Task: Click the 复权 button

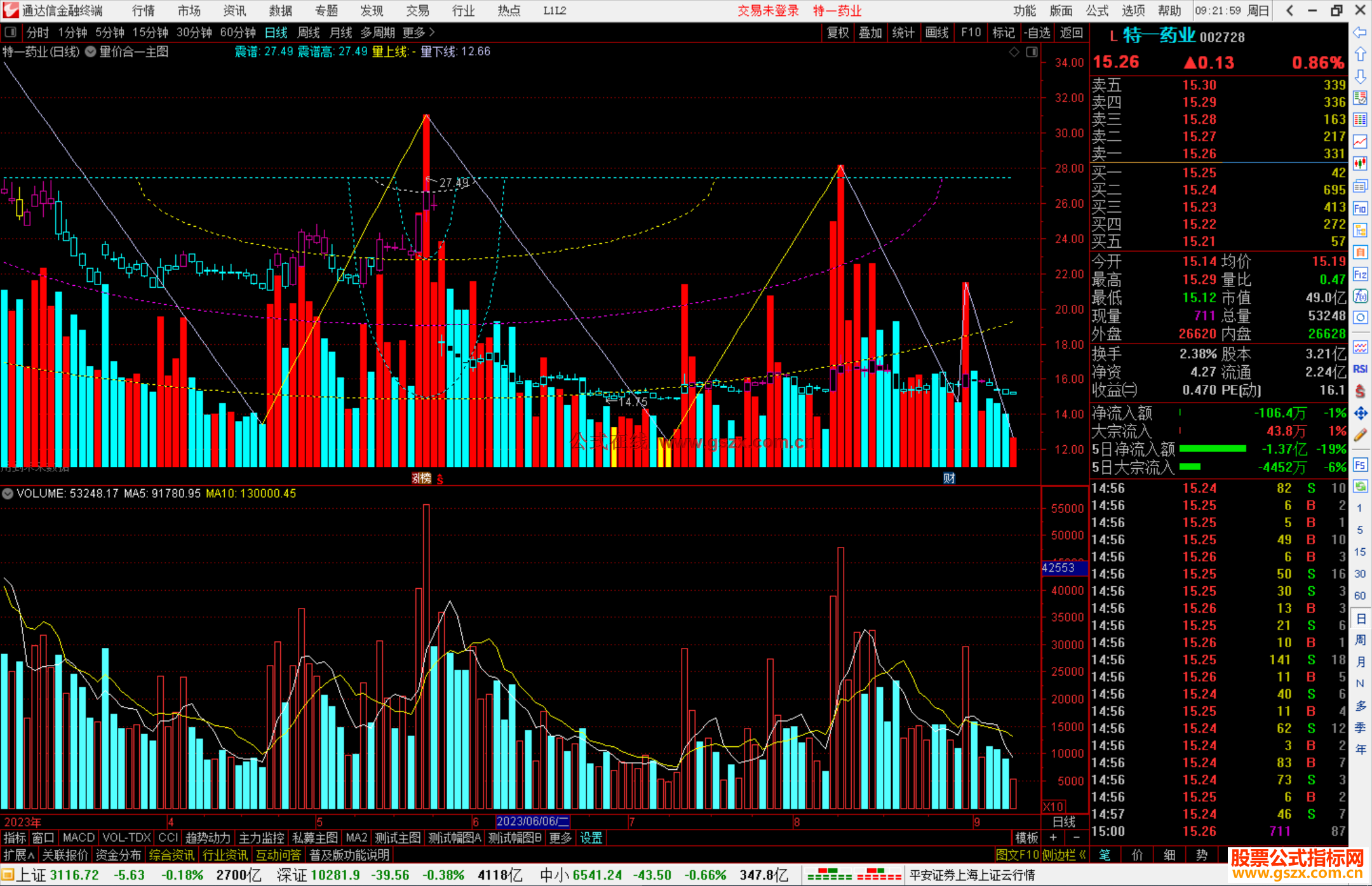Action: click(838, 32)
